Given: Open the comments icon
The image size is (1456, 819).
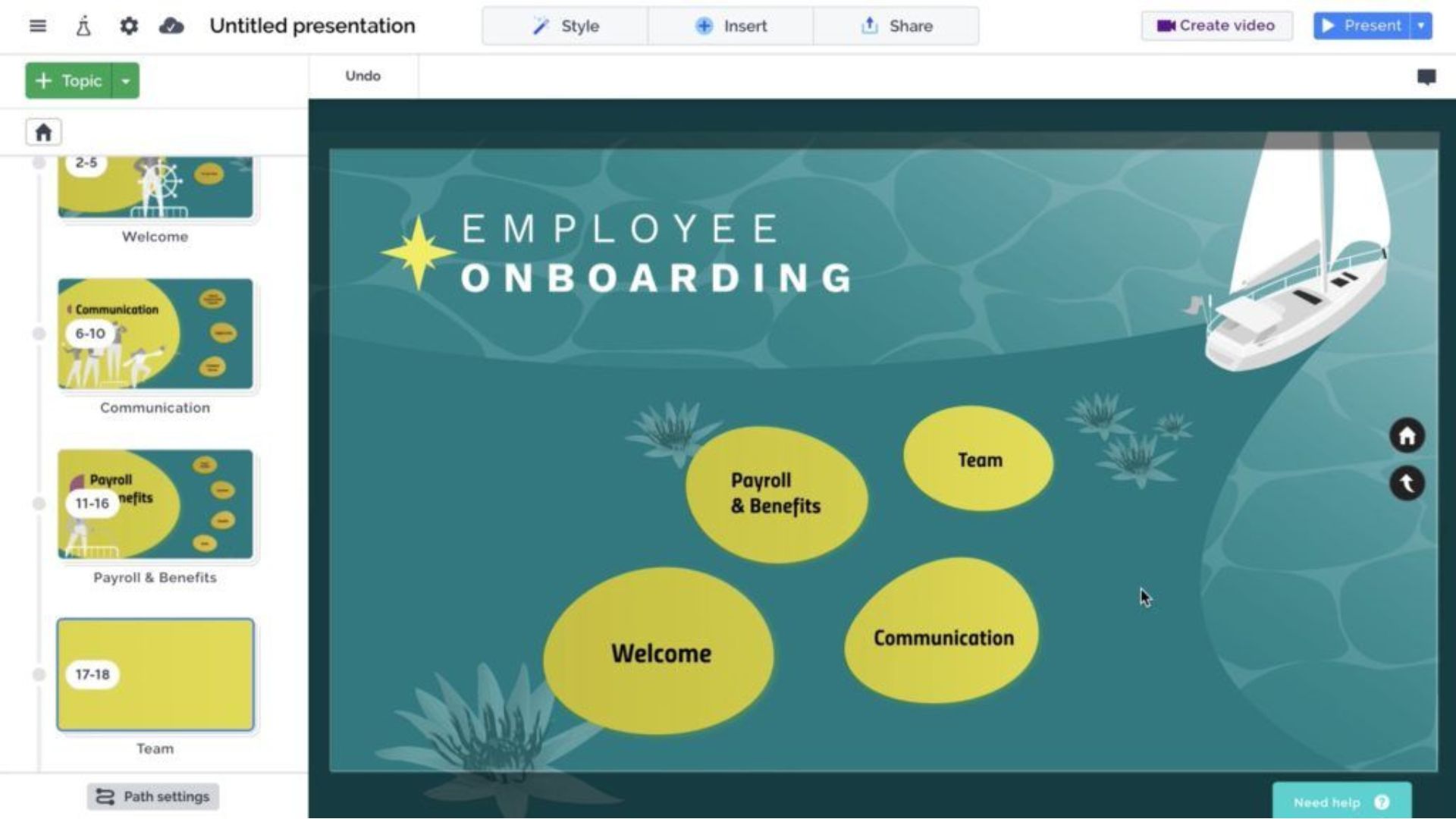Looking at the screenshot, I should [1426, 77].
